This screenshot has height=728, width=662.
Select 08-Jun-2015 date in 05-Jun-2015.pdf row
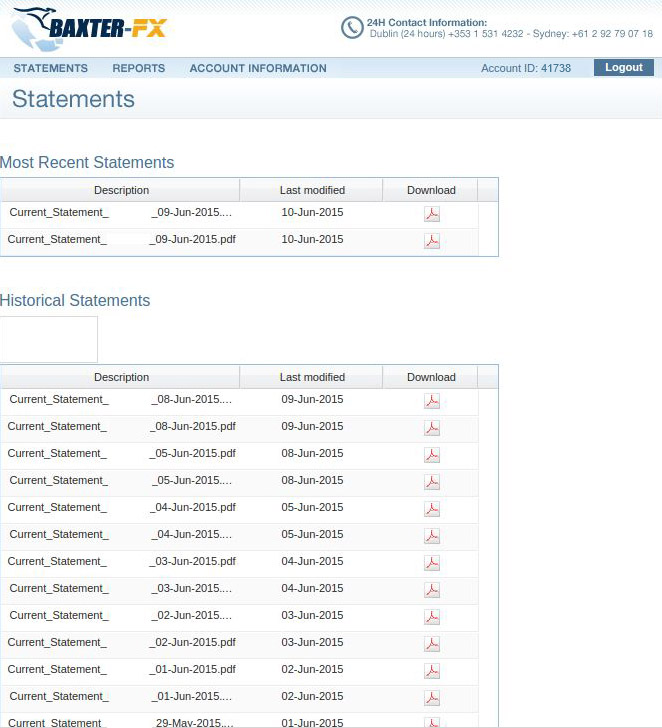click(312, 454)
